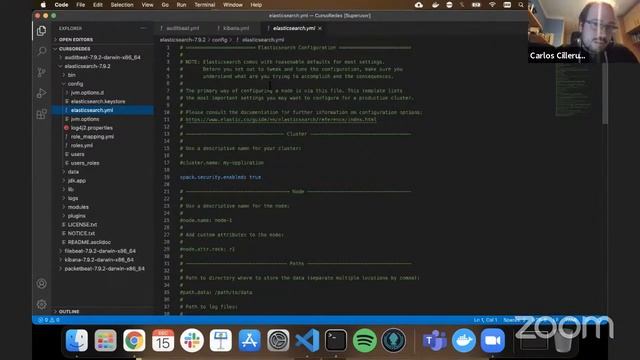Screen dimensions: 640x360
Task: Open the Source Control view
Action: point(41,72)
